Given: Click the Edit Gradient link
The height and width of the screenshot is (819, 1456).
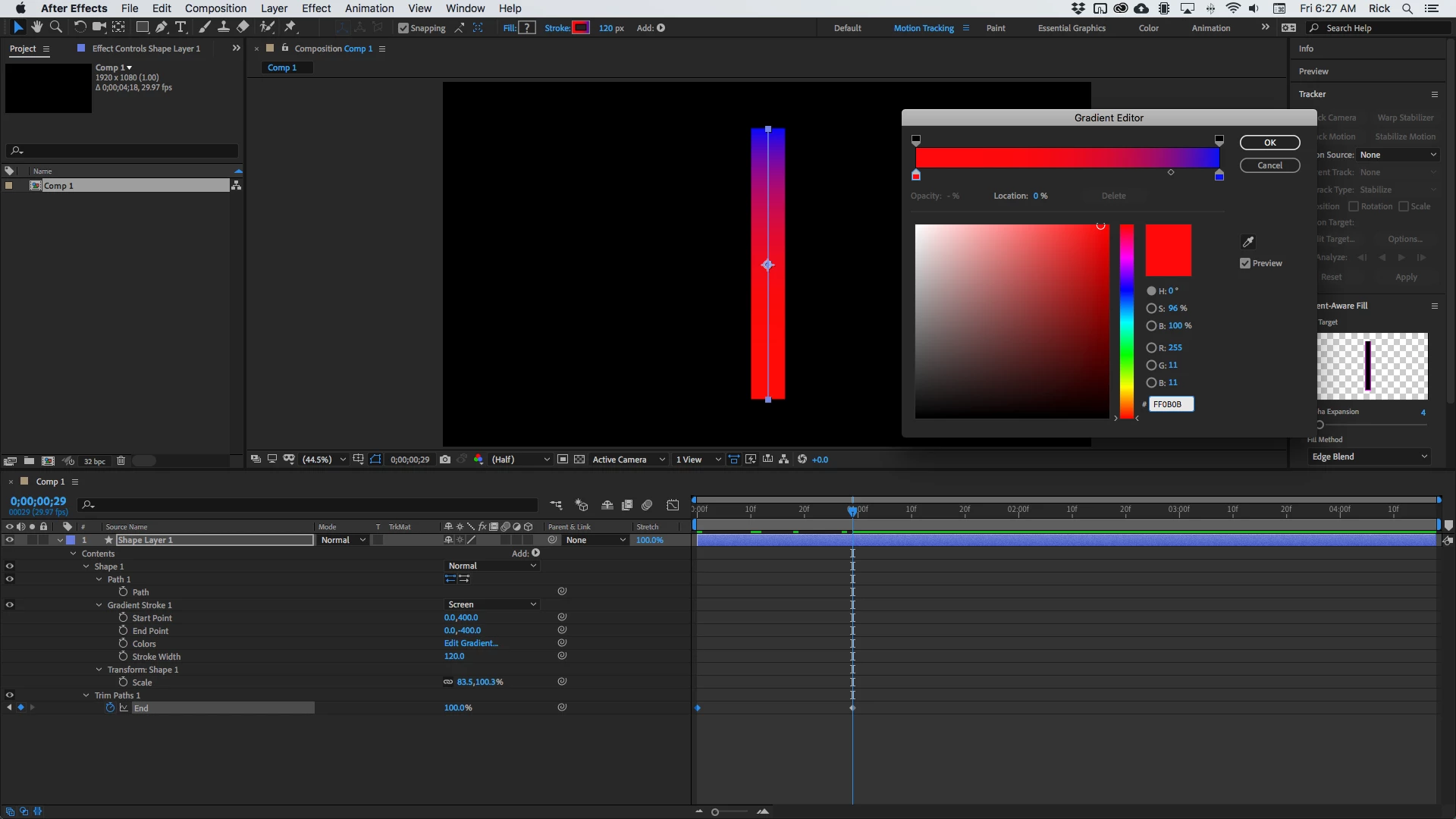Looking at the screenshot, I should [471, 644].
